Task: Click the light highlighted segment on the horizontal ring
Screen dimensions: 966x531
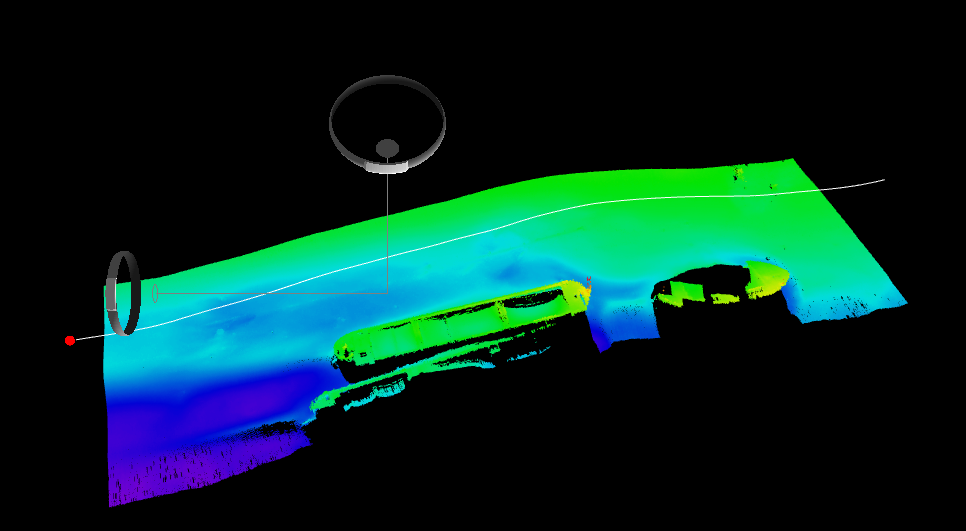Action: click(387, 167)
